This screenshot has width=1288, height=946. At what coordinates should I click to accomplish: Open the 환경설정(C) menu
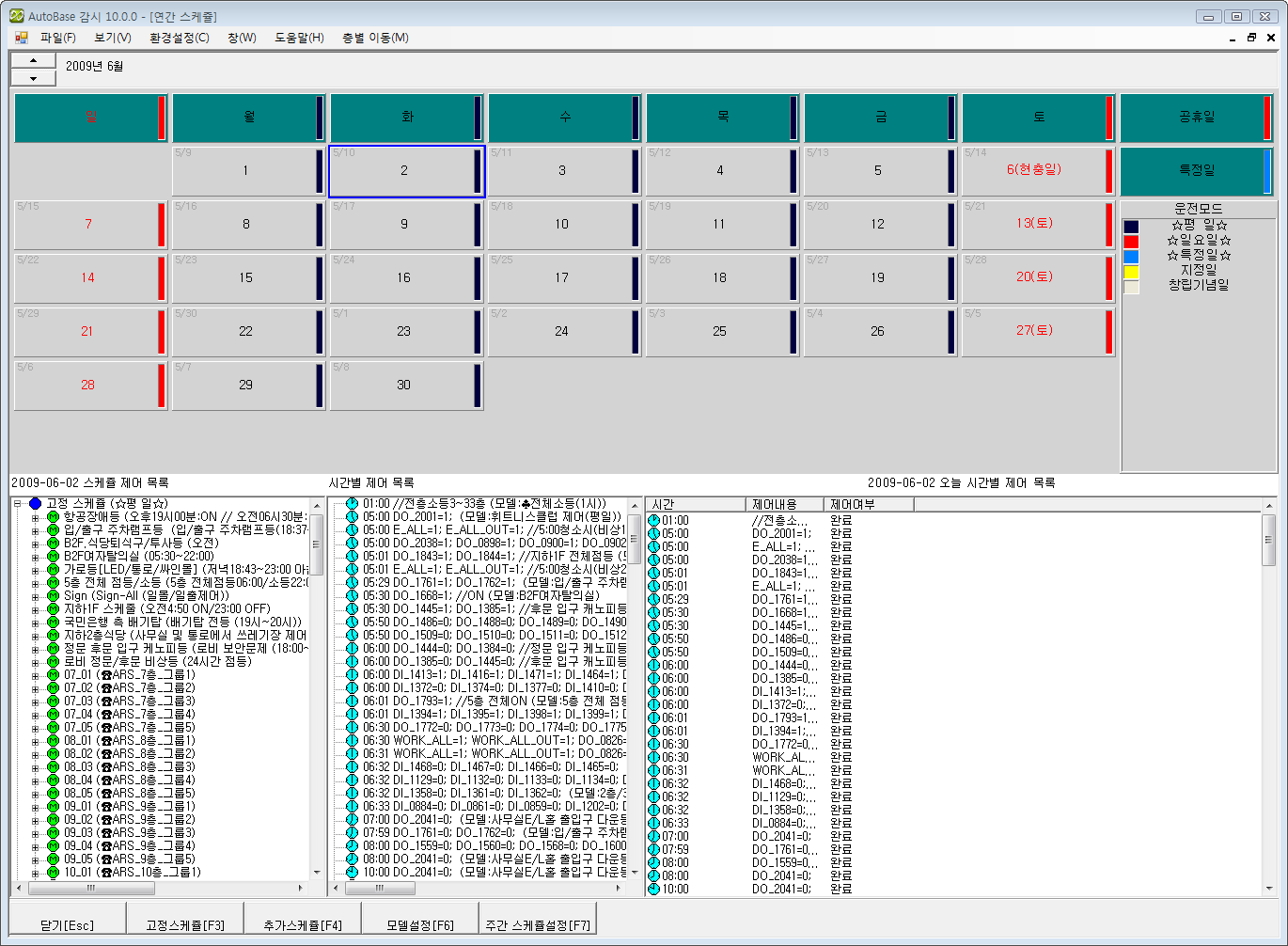click(x=179, y=38)
